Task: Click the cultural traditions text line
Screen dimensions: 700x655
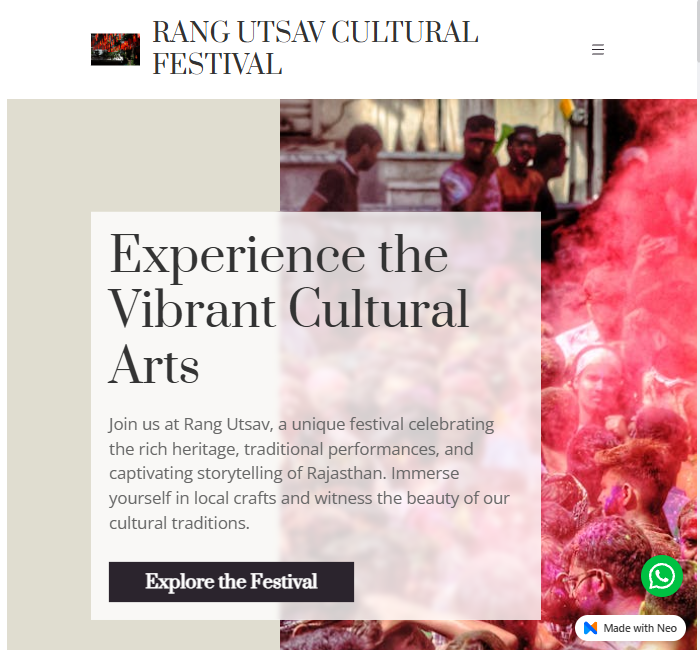Action: 179,523
